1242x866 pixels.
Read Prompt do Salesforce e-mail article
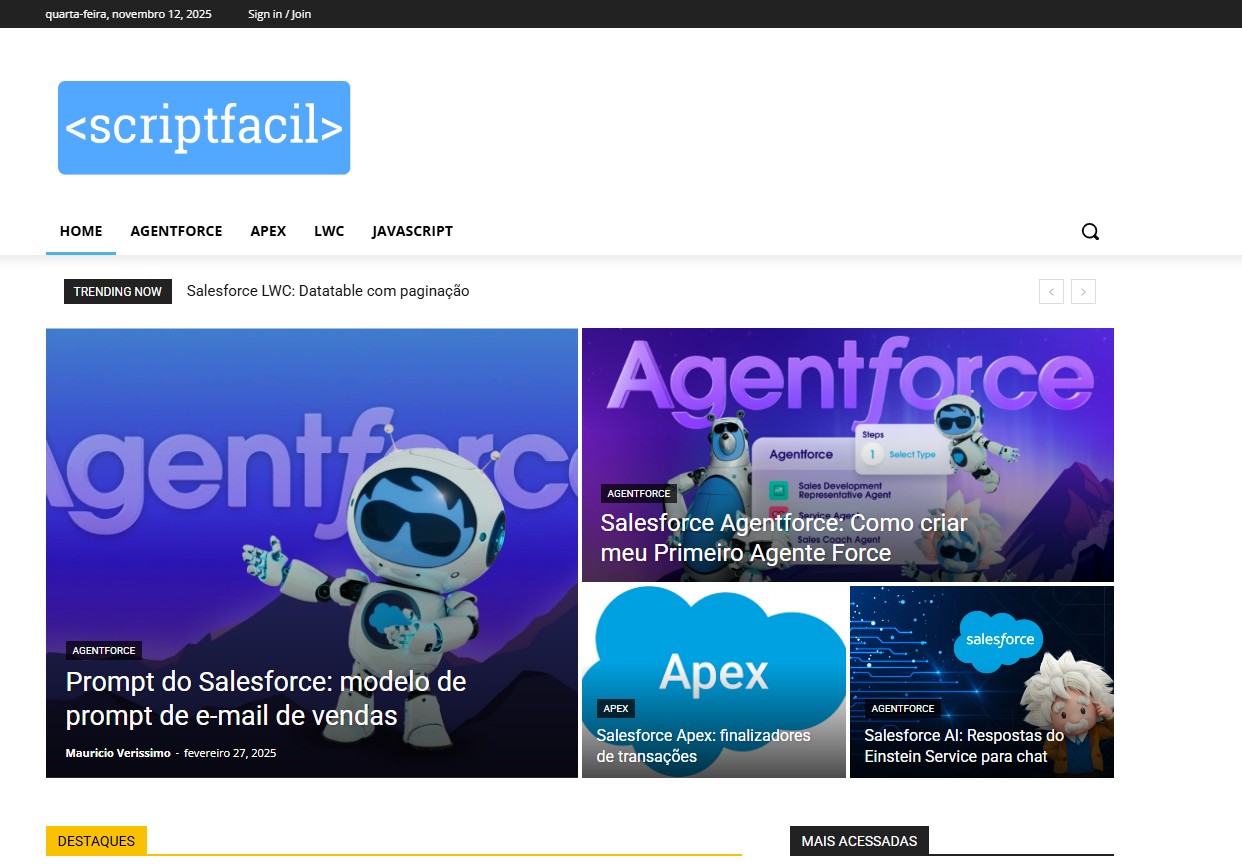click(x=266, y=698)
